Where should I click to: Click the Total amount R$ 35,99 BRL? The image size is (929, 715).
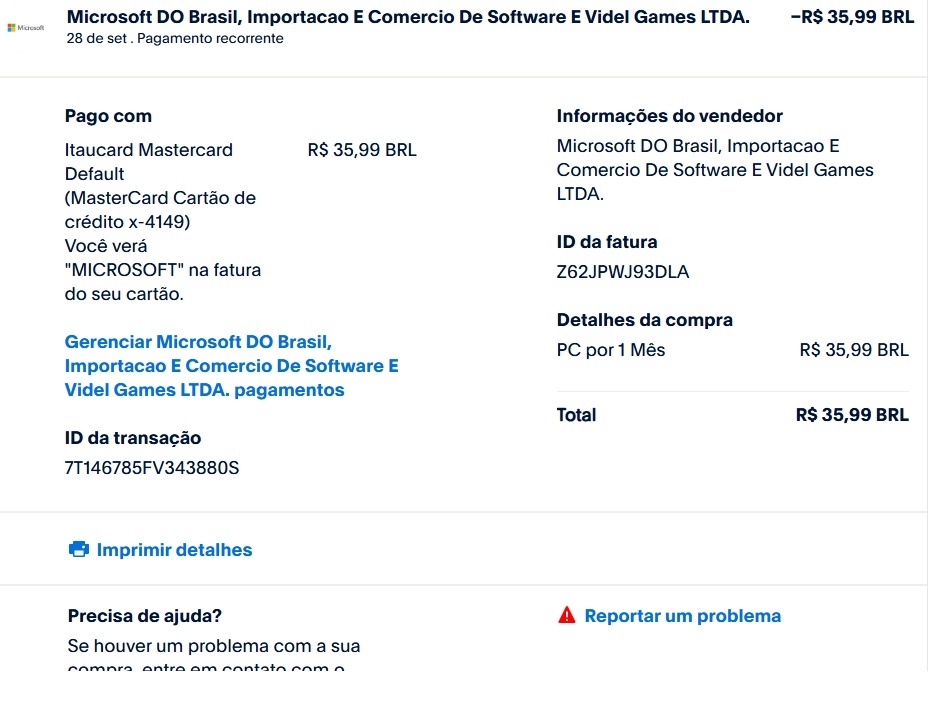click(852, 415)
